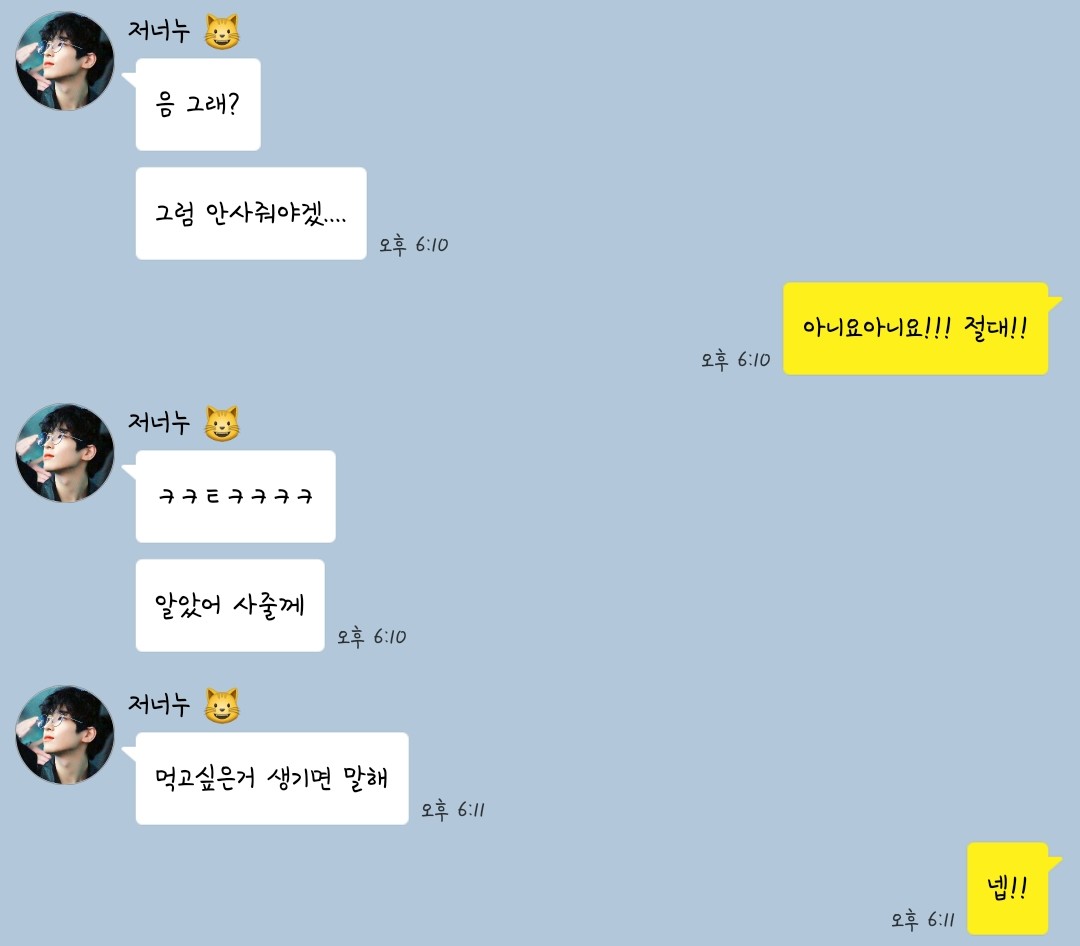This screenshot has height=946, width=1080.
Task: Click cat emoji next to first 저너누 name
Action: pos(222,32)
